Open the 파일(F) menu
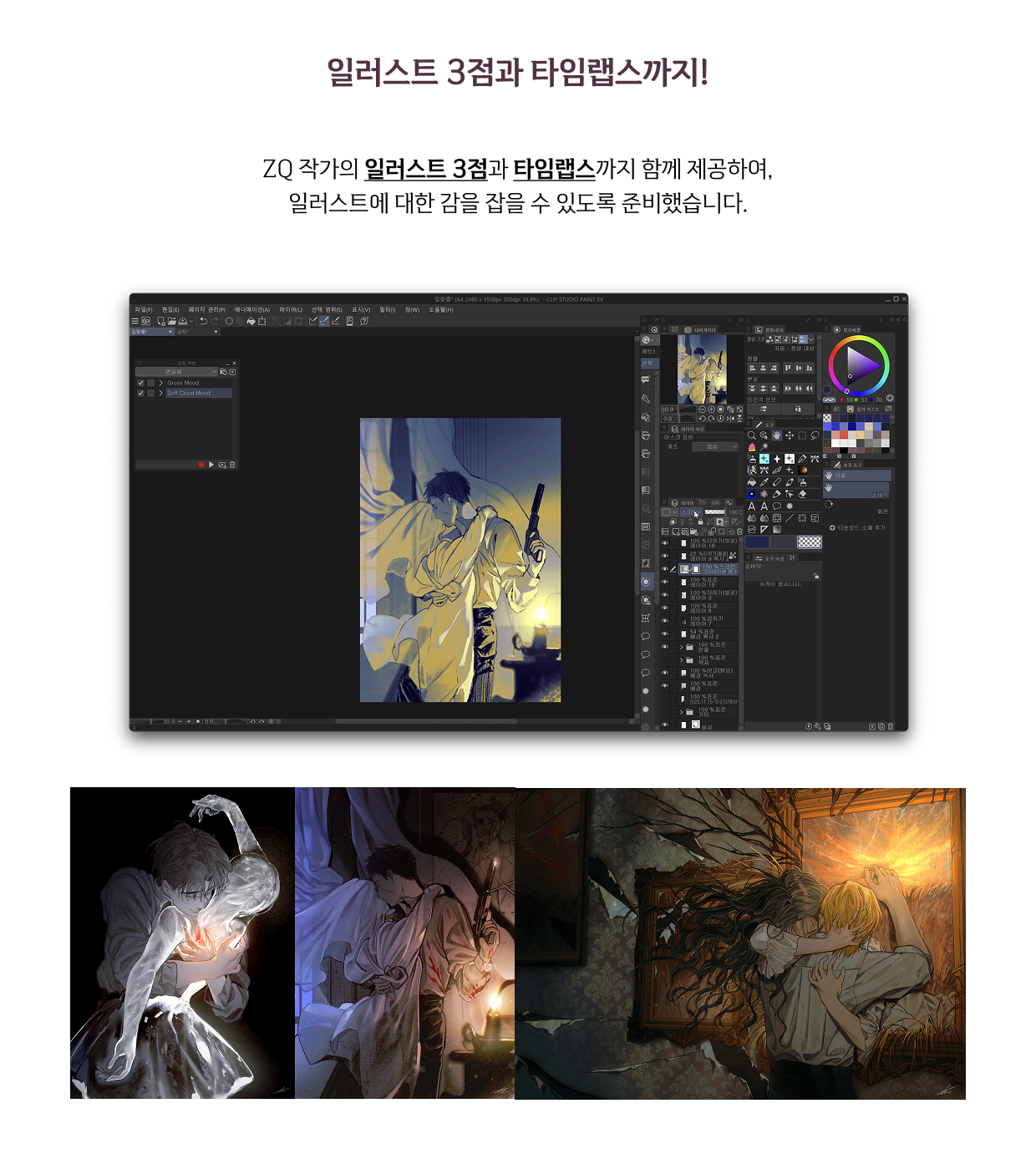Screen dimensions: 1036x1149 (x=144, y=310)
